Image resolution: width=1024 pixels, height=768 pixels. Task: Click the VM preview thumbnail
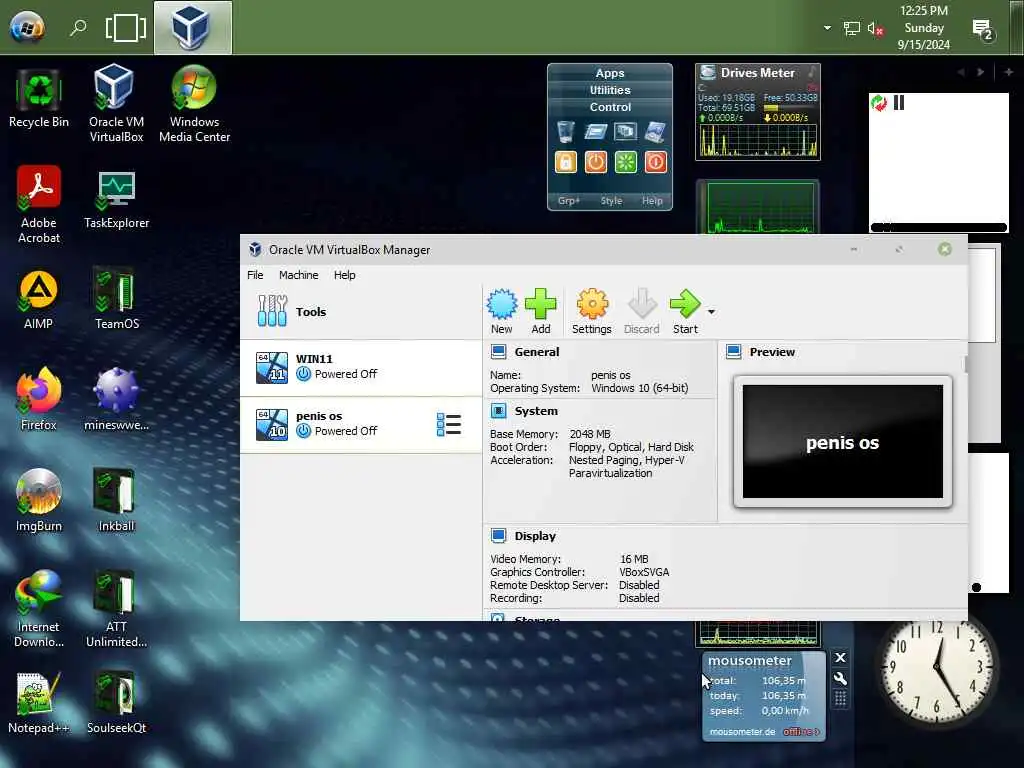[842, 441]
